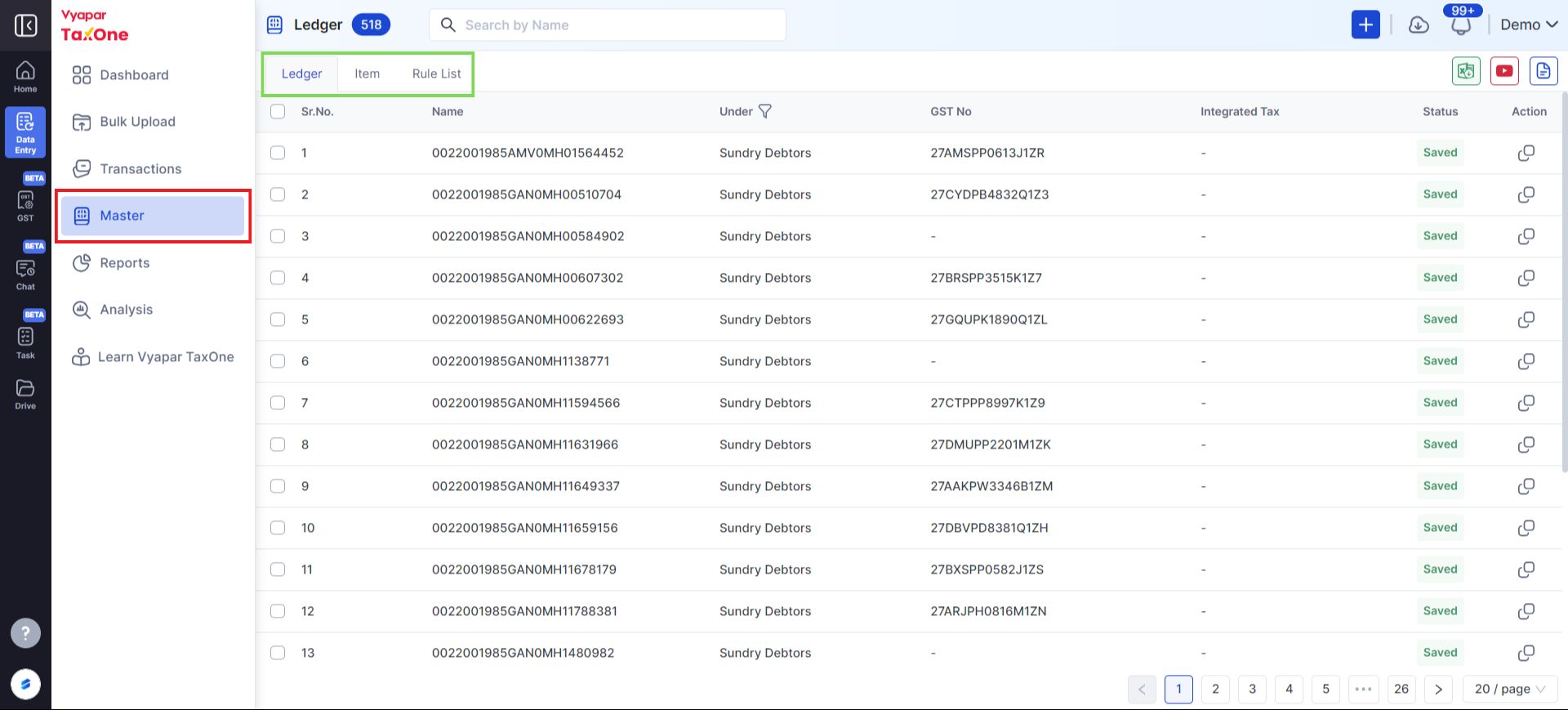Open Bulk Upload in the sidebar
This screenshot has width=1568, height=710.
pos(123,122)
